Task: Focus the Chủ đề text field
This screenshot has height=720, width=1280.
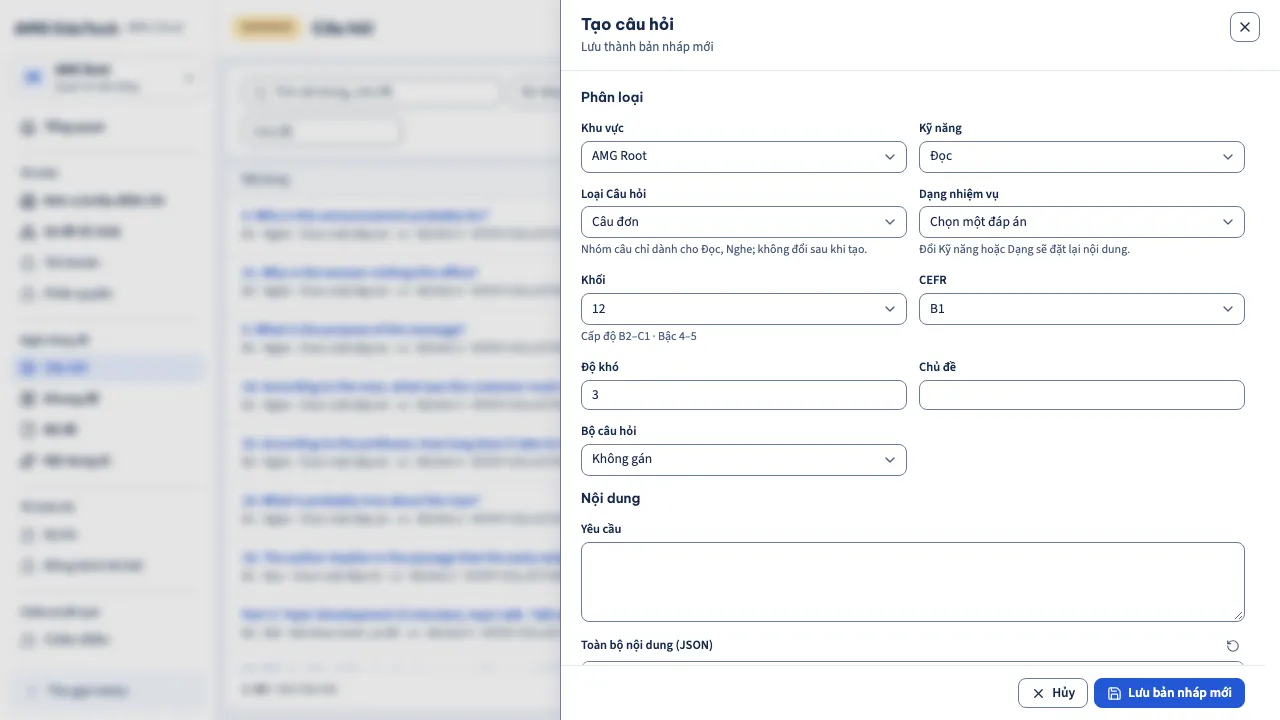Action: 1081,395
